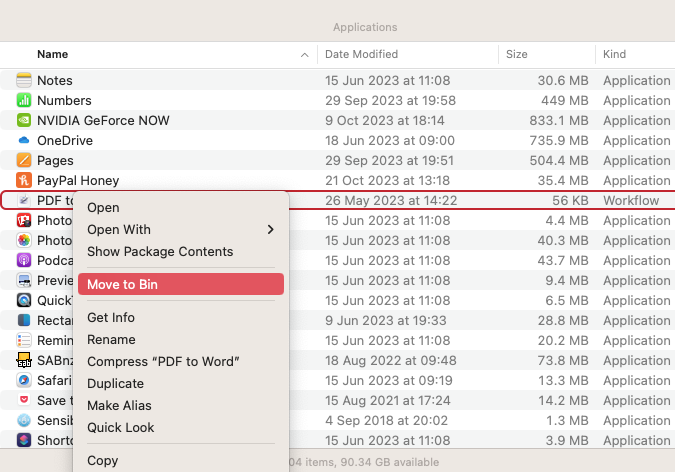Click the 4 Sep 2018 at 20:02 date
Image resolution: width=675 pixels, height=472 pixels.
386,420
